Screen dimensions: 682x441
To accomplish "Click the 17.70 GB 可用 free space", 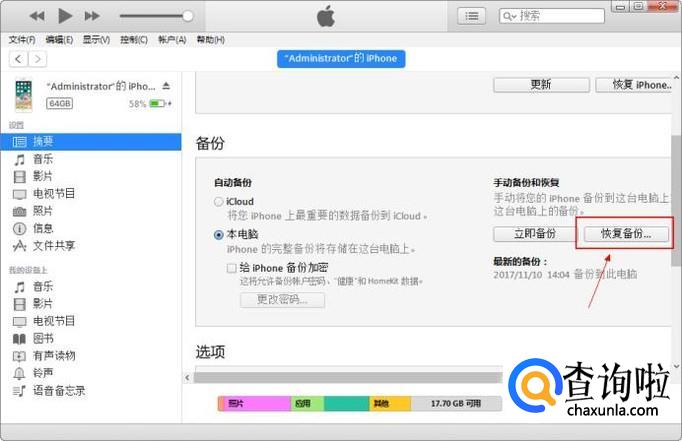I will click(x=456, y=404).
